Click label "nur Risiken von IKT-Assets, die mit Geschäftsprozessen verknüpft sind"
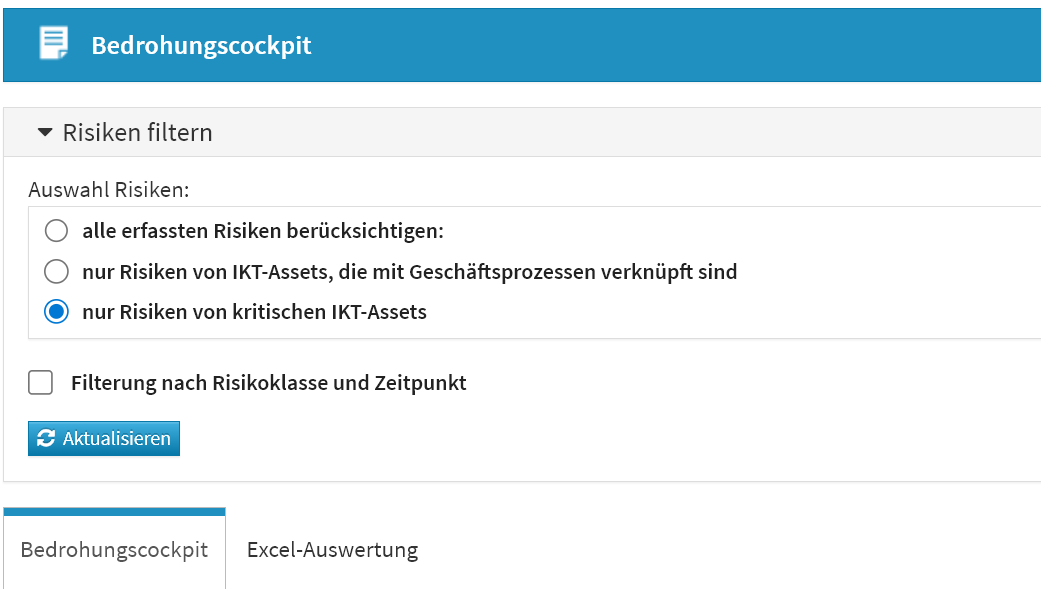 409,271
